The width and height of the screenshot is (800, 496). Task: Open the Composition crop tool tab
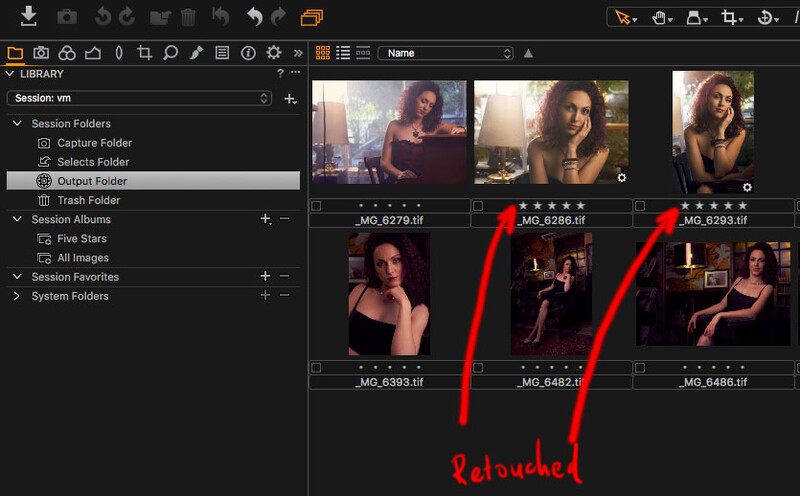click(144, 53)
